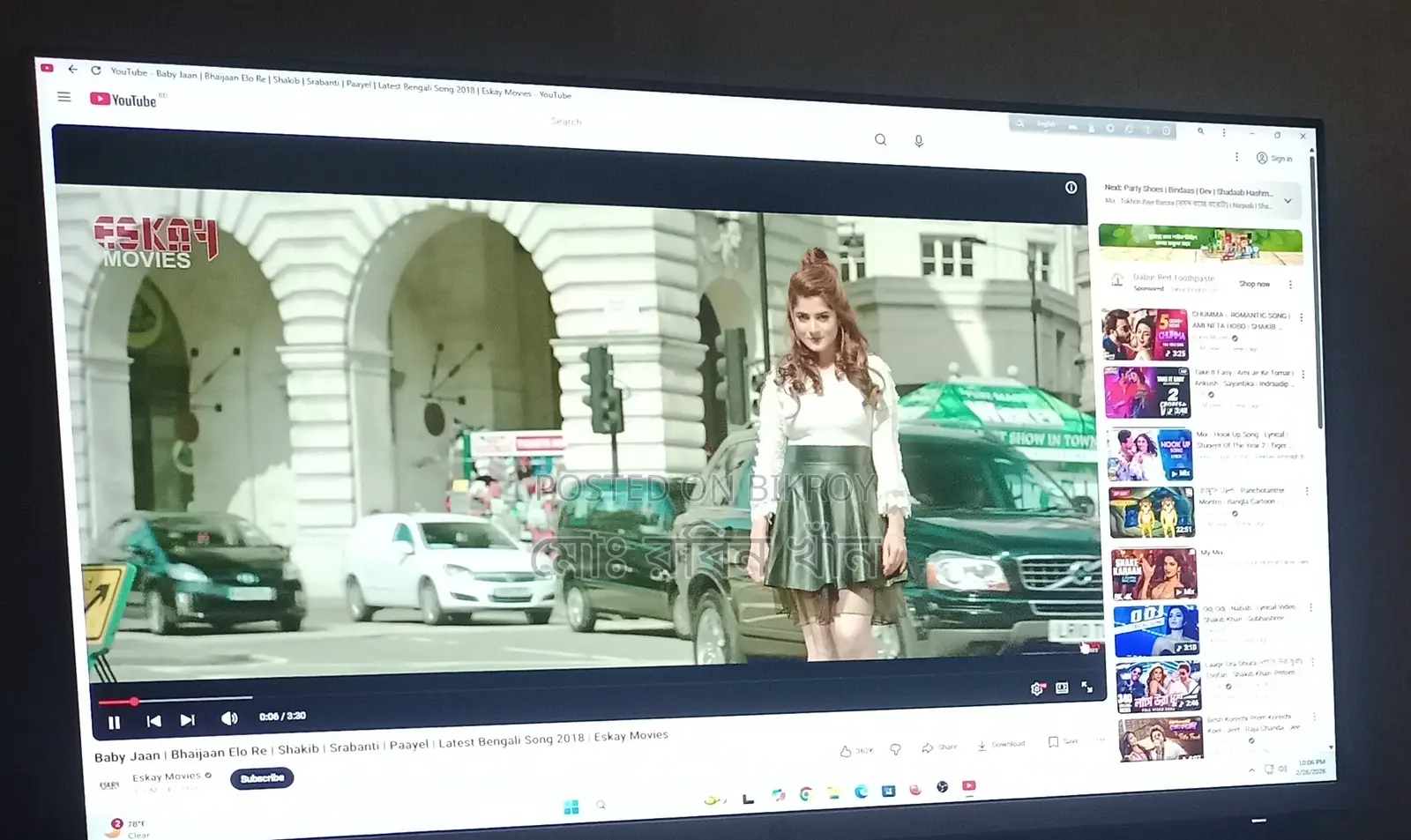Open the player settings gear
This screenshot has height=840, width=1411.
pos(1037,688)
